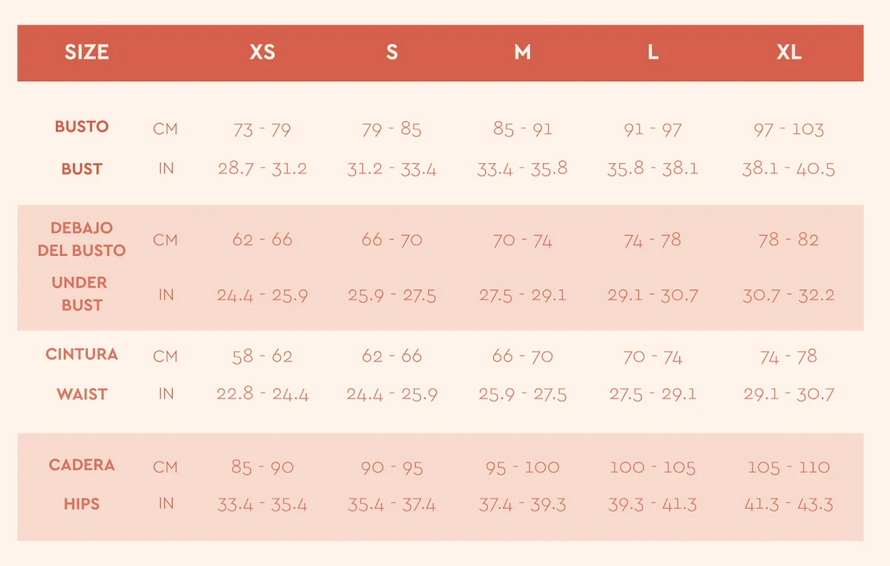
Task: Click the S size column header
Action: tap(392, 53)
